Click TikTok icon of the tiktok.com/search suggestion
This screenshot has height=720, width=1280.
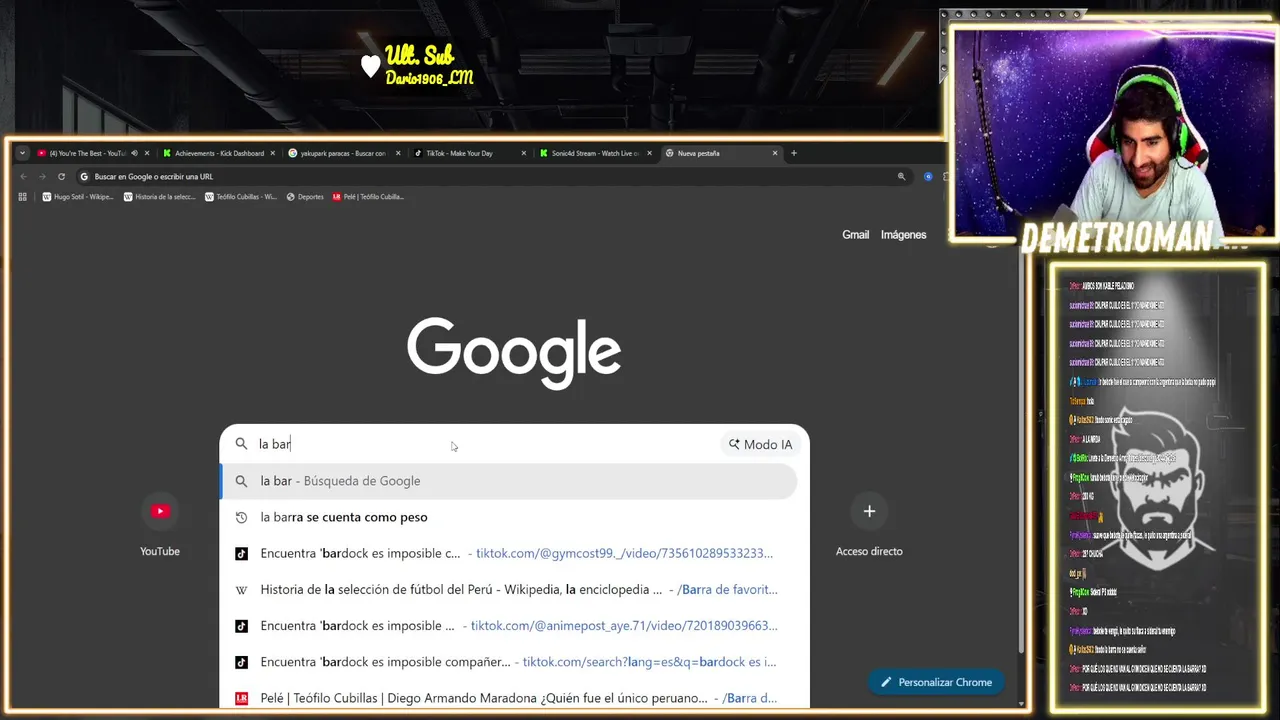pos(241,662)
